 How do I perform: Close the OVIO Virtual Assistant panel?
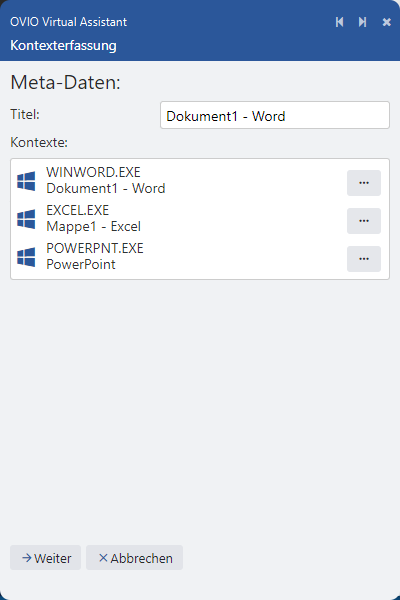point(387,22)
